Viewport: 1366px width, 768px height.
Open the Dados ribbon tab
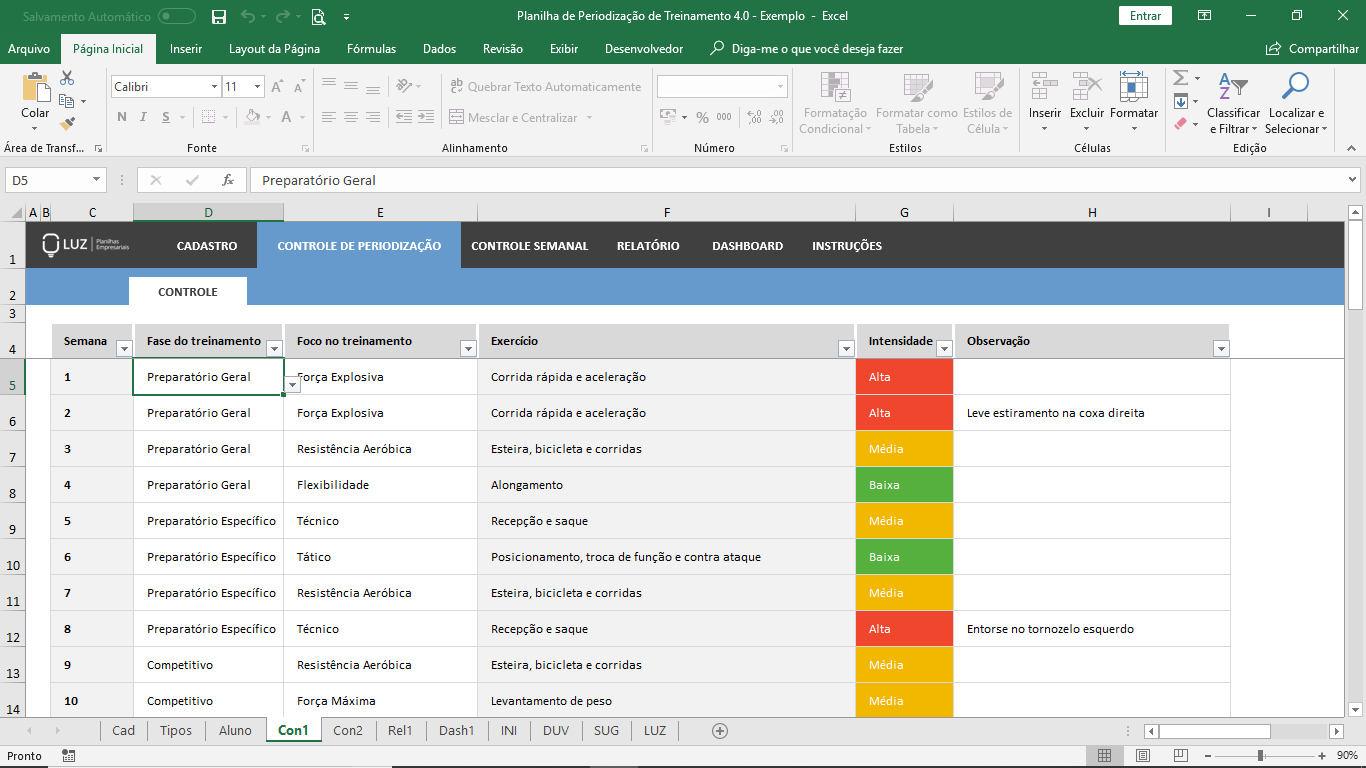439,49
